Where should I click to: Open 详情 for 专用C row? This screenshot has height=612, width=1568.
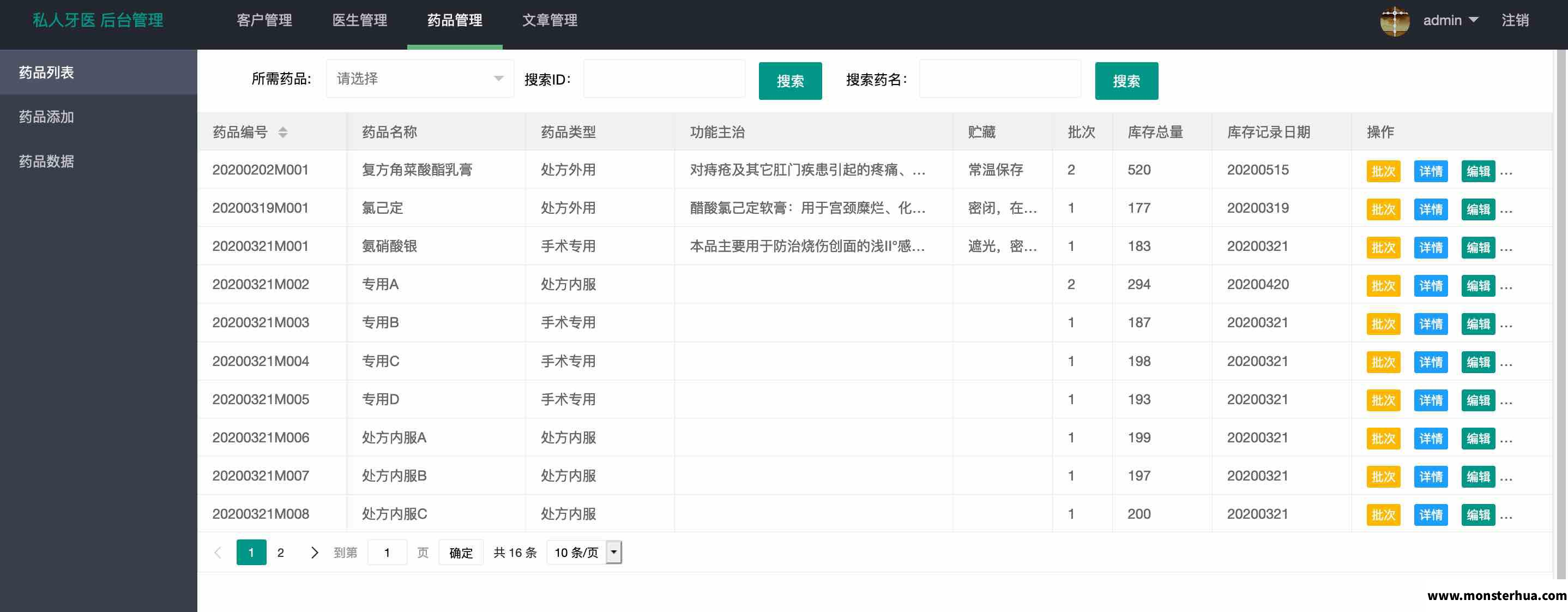(x=1431, y=362)
